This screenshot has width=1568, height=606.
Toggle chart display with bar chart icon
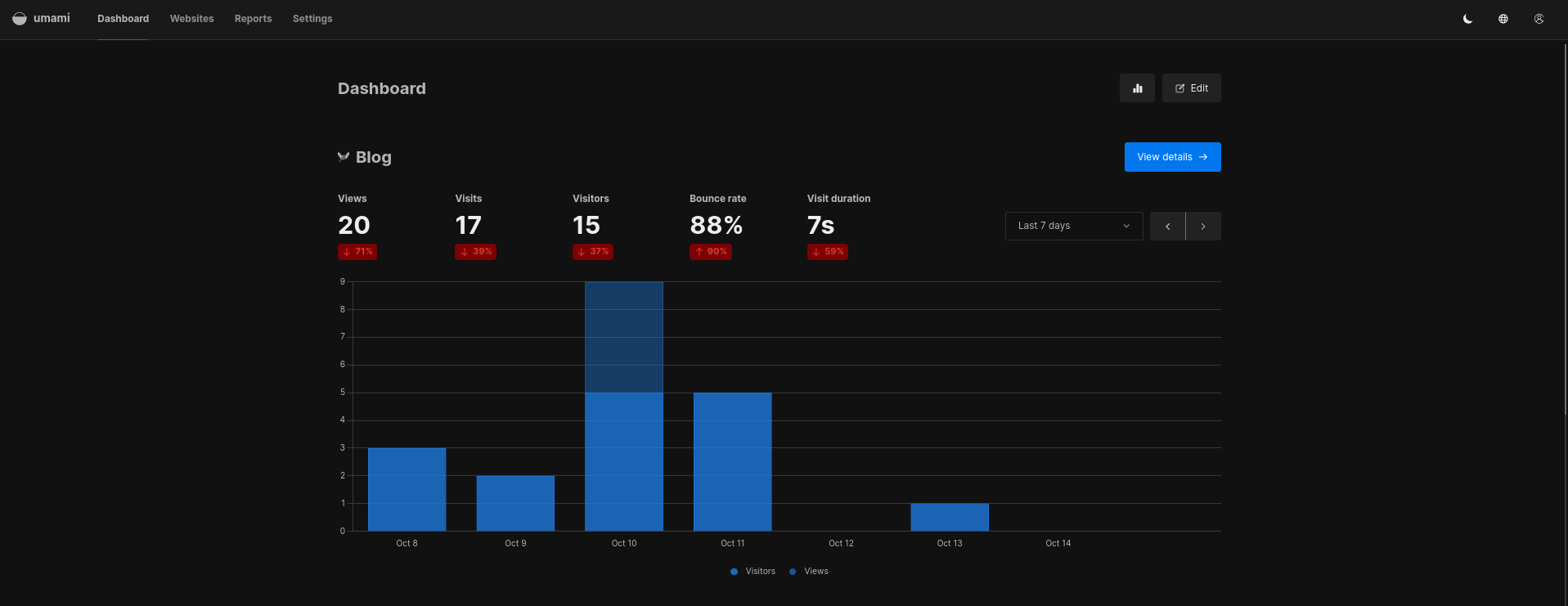pyautogui.click(x=1137, y=88)
